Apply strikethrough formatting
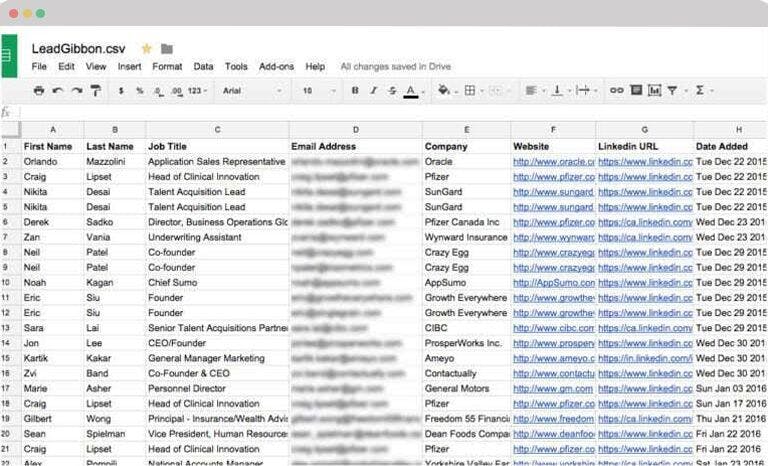Viewport: 768px width, 466px height. click(392, 91)
